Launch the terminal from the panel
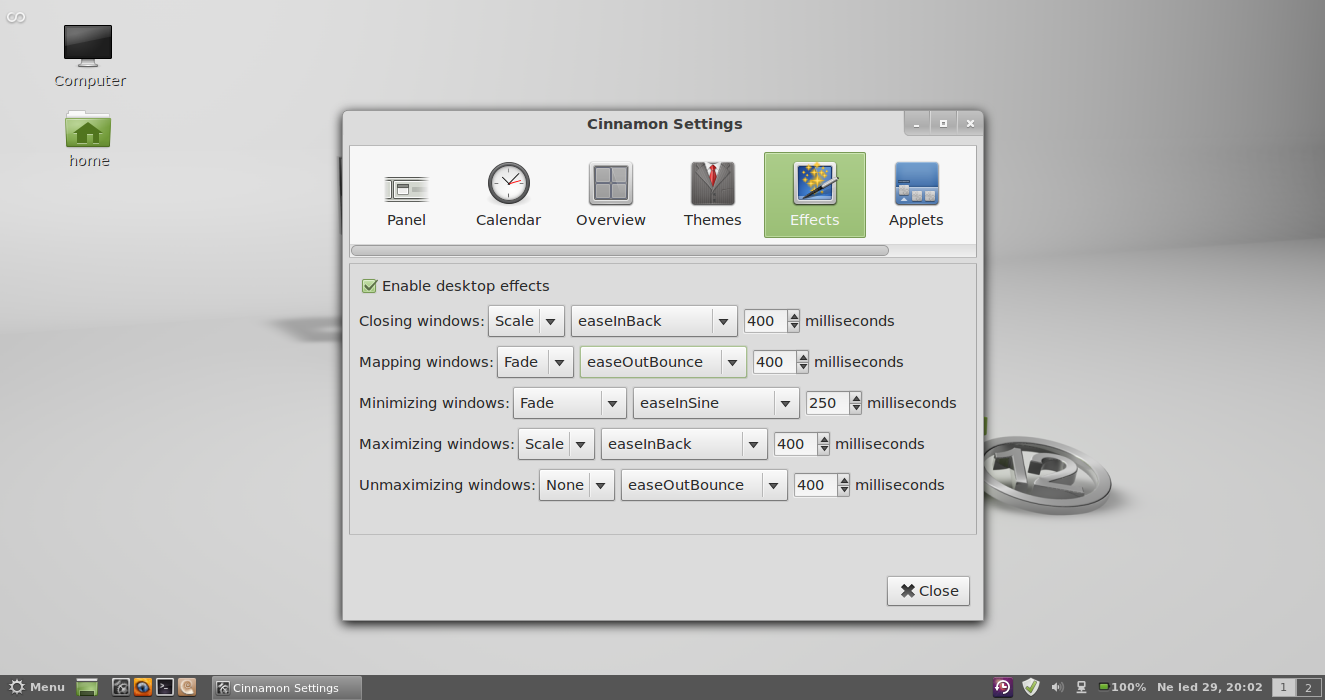1325x700 pixels. tap(165, 687)
